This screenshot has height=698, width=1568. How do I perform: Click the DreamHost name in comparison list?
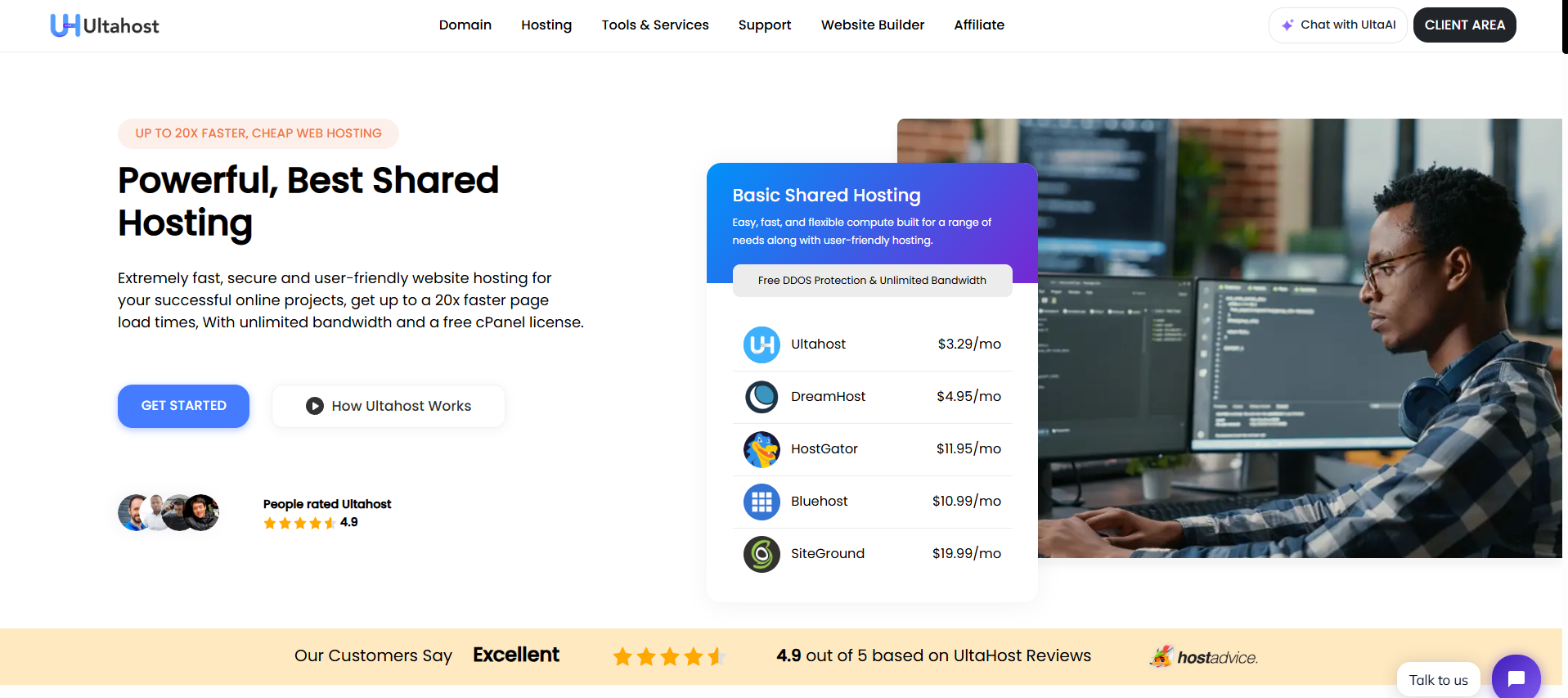point(828,396)
